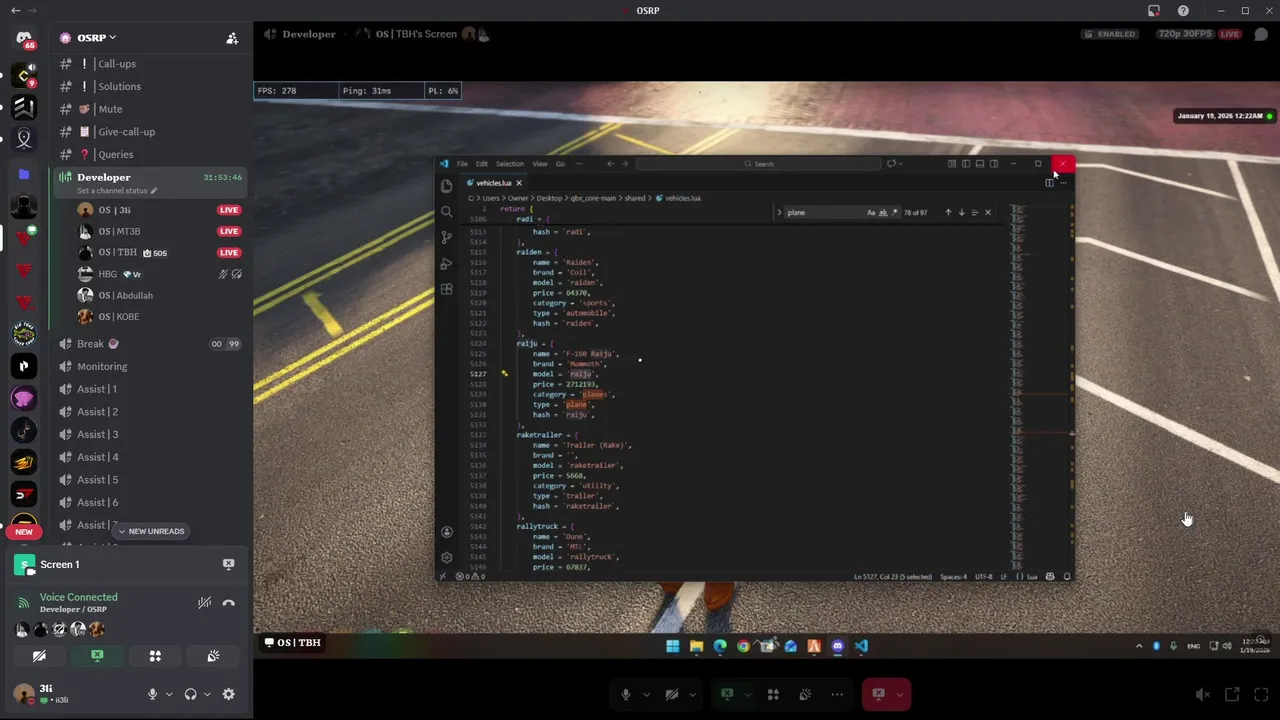
Task: Select the vehicles.lua editor tab
Action: click(494, 183)
